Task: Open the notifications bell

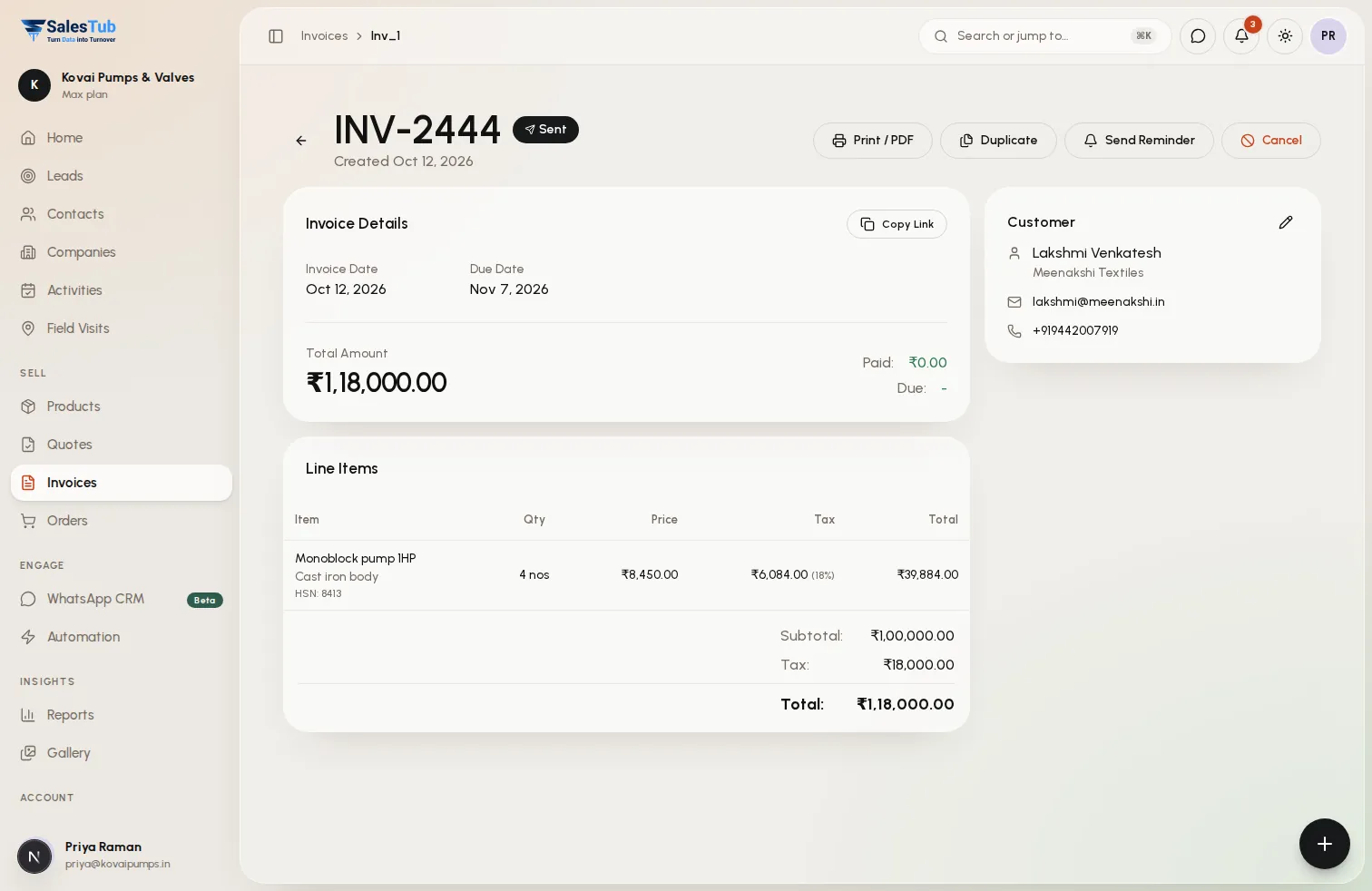Action: tap(1241, 36)
